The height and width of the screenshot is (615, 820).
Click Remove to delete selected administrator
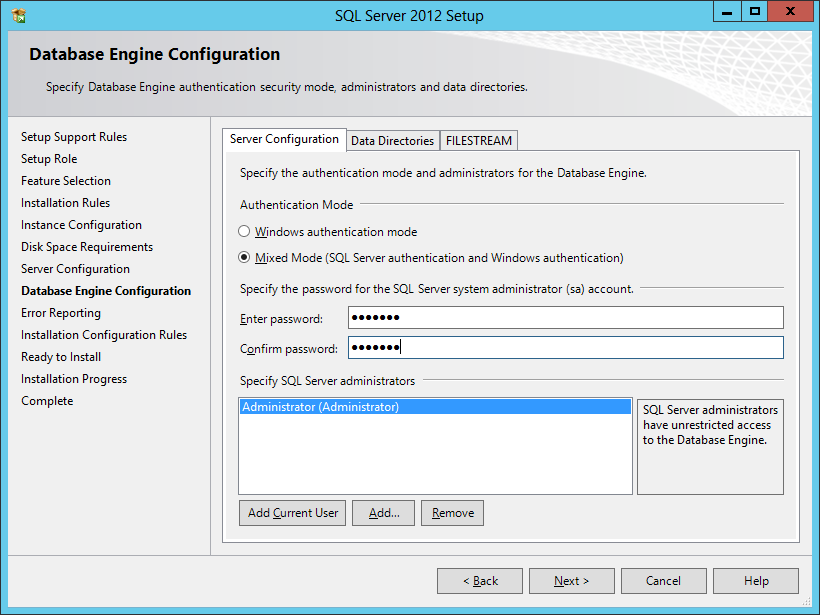click(453, 513)
